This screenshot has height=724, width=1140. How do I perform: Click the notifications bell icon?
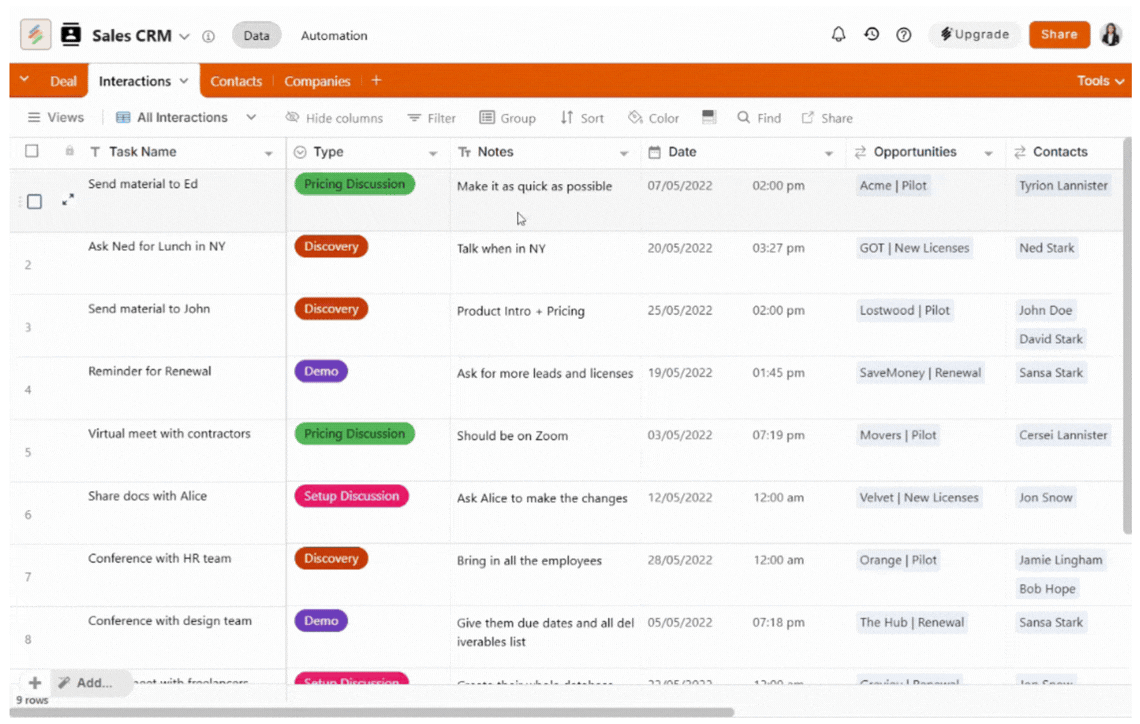pos(839,35)
